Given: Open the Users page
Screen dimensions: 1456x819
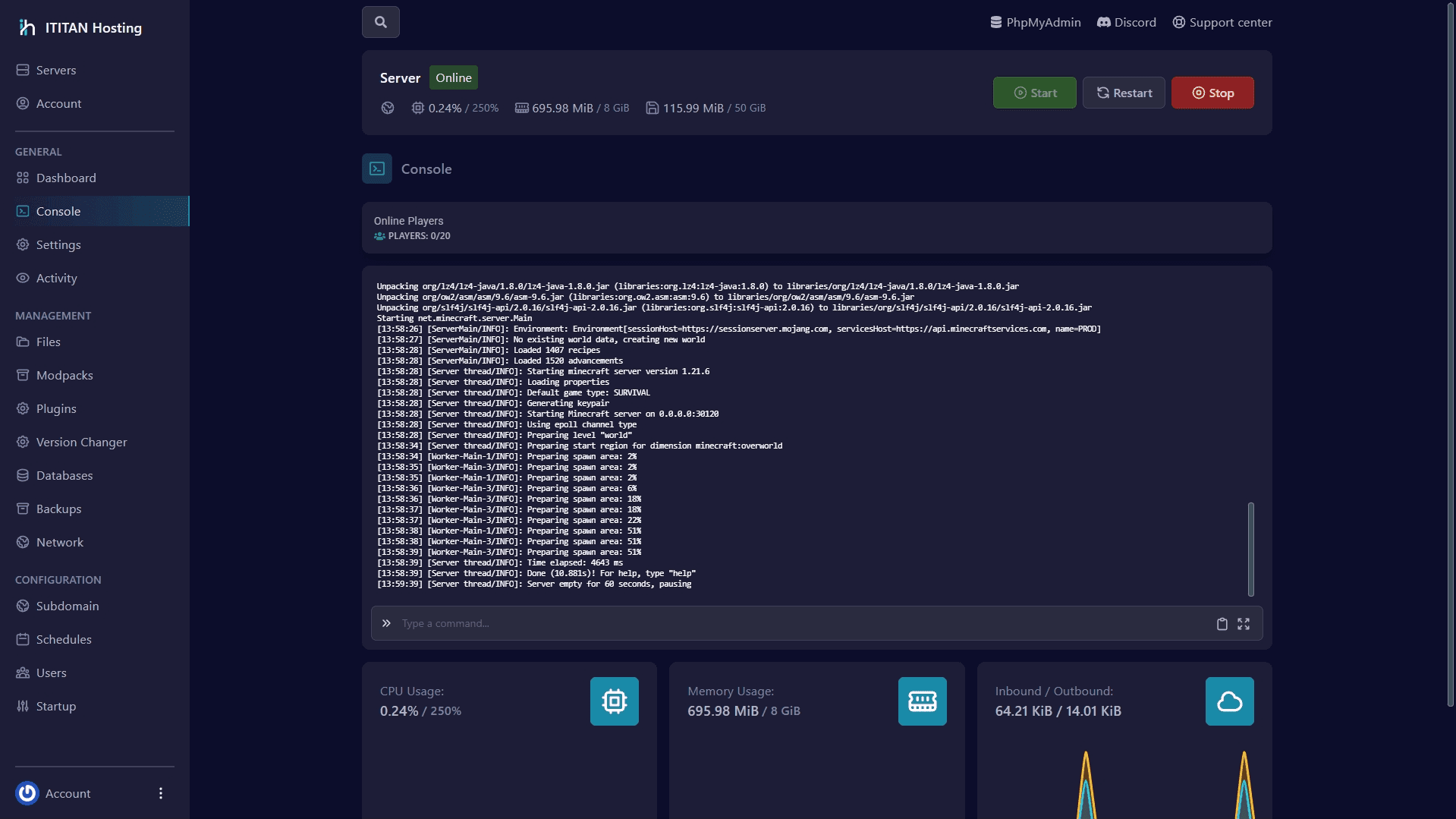Looking at the screenshot, I should coord(95,673).
